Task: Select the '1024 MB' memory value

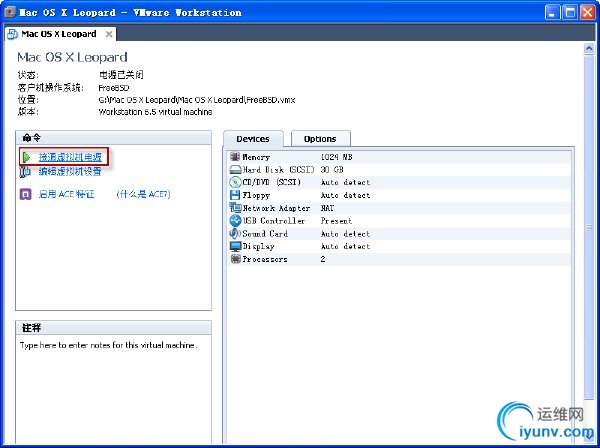Action: pos(336,157)
